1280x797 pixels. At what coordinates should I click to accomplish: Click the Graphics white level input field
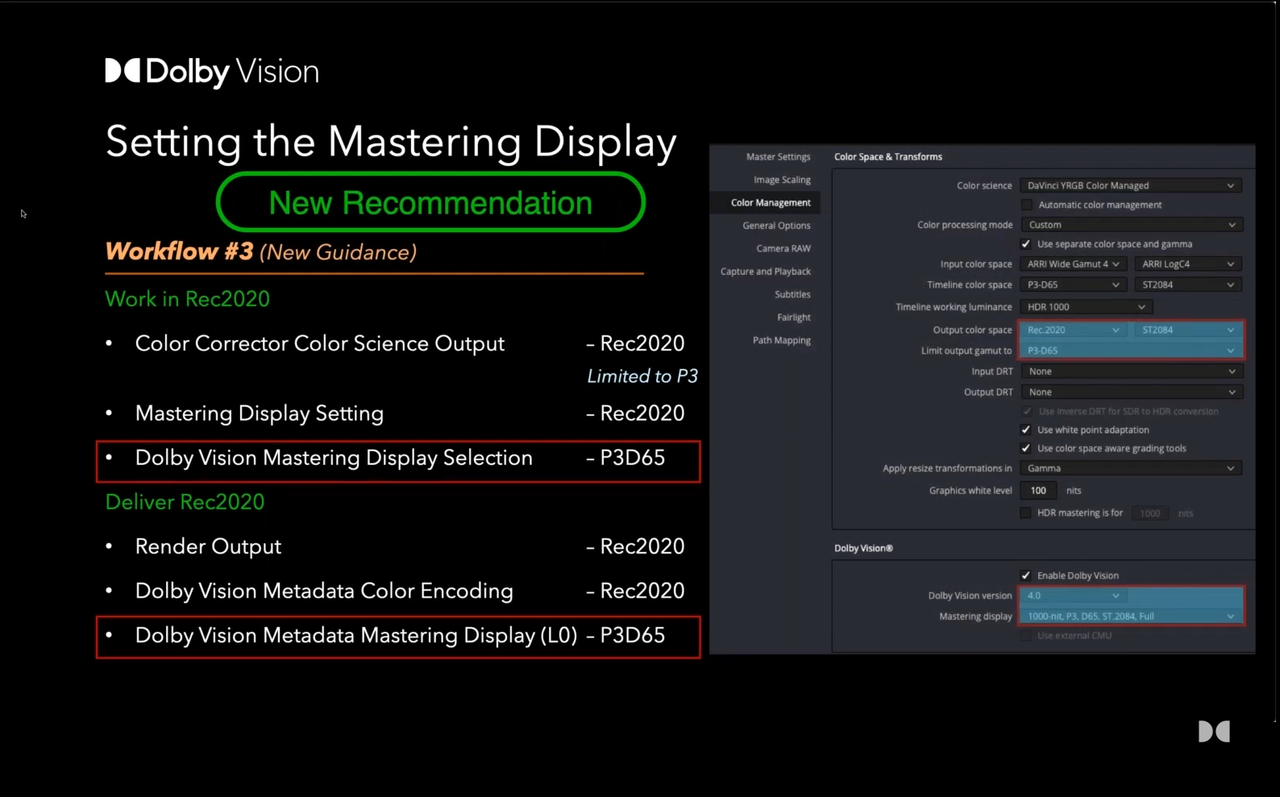(1040, 491)
